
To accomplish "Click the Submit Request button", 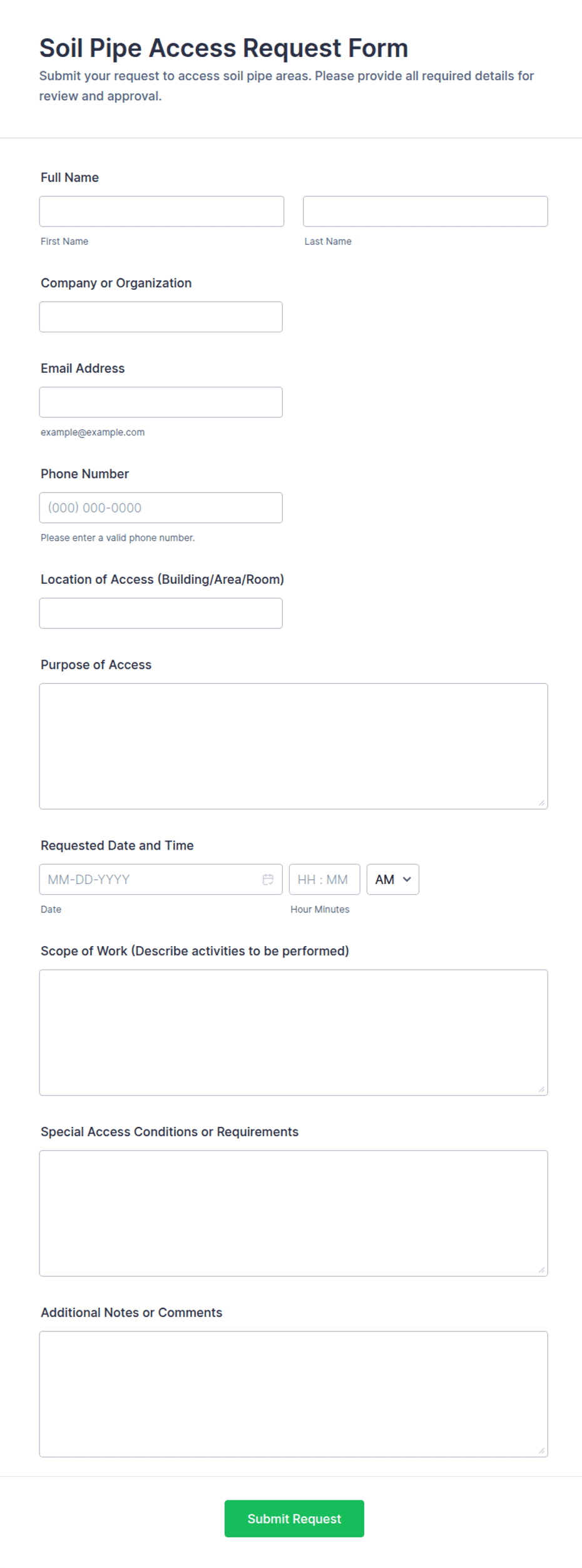I will coord(294,1519).
